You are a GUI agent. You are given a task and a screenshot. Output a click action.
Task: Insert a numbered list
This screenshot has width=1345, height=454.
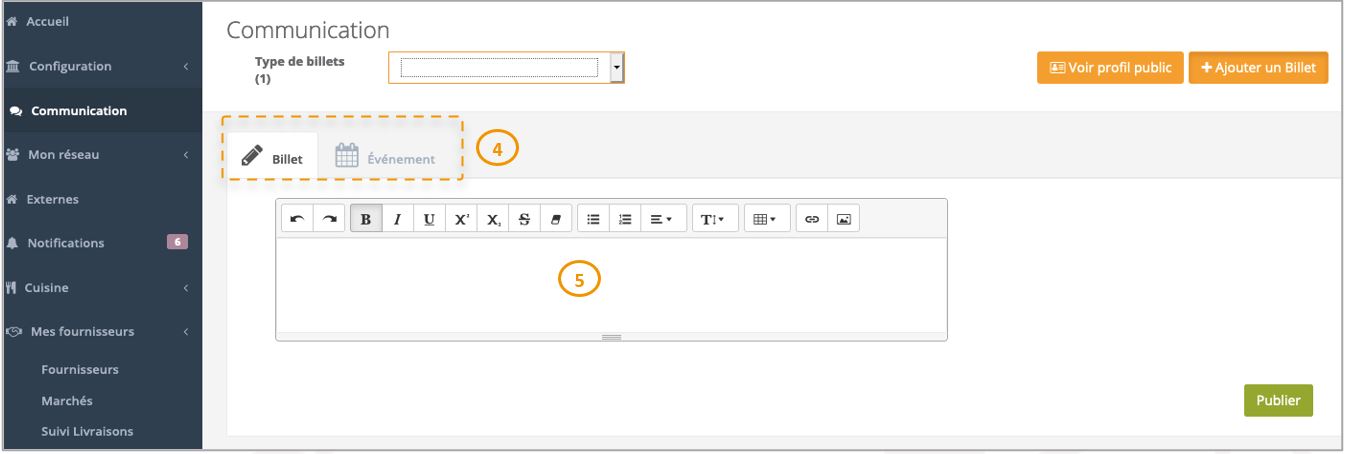tap(624, 219)
